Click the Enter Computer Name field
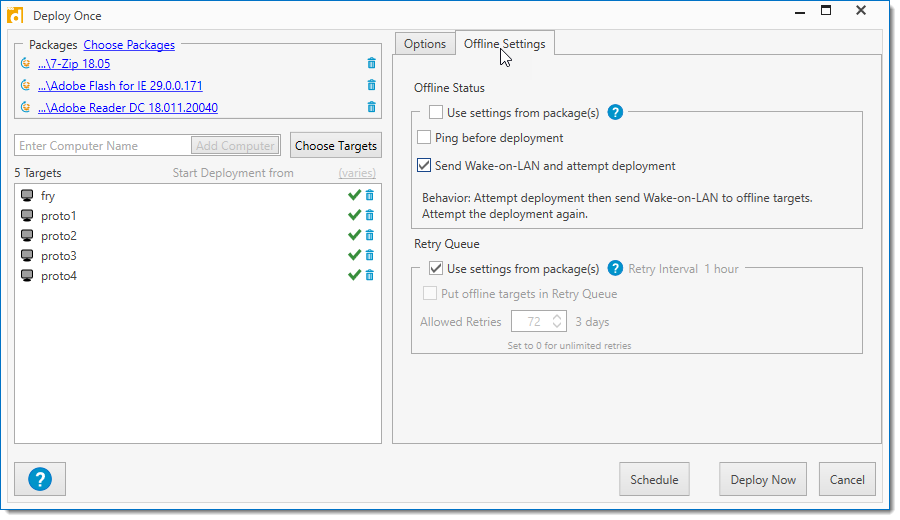The height and width of the screenshot is (520, 900). point(102,146)
